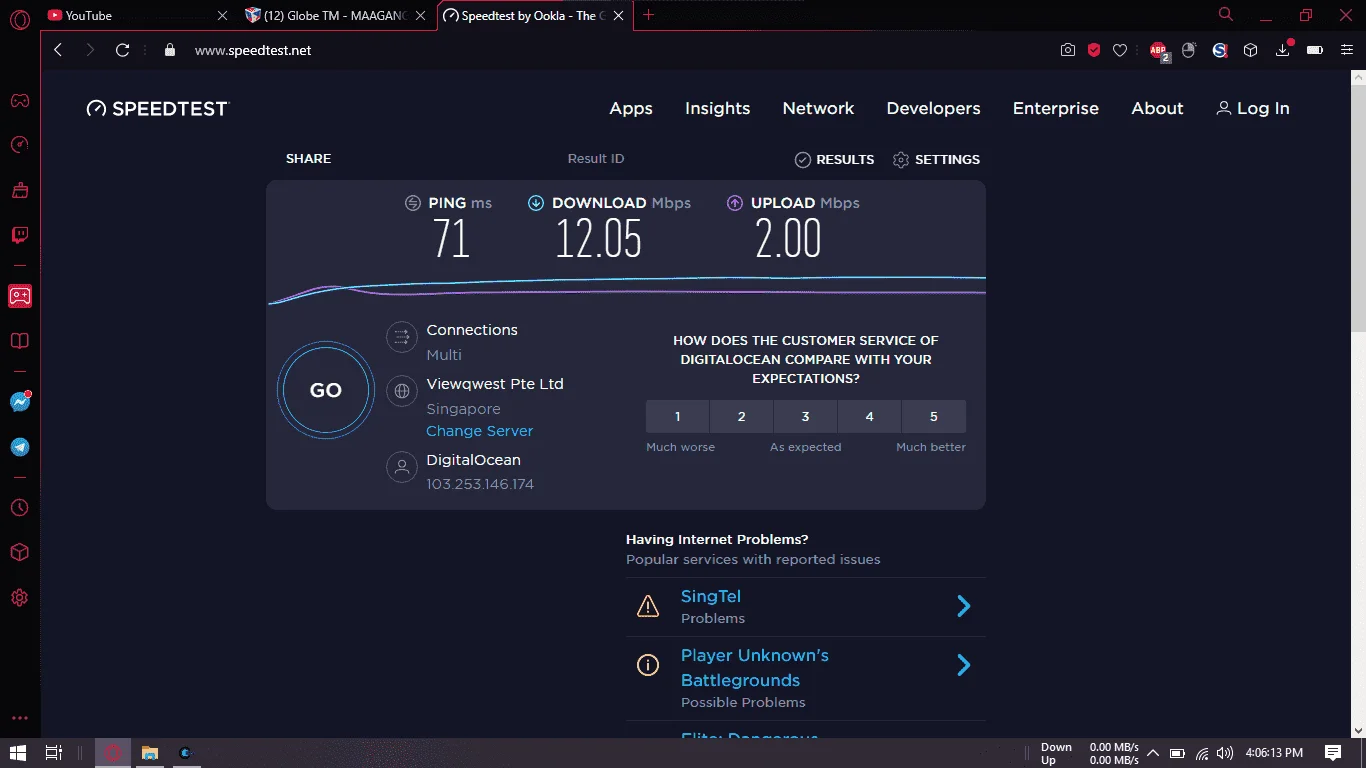Open History clock icon in sidebar
1366x768 pixels.
[x=19, y=508]
